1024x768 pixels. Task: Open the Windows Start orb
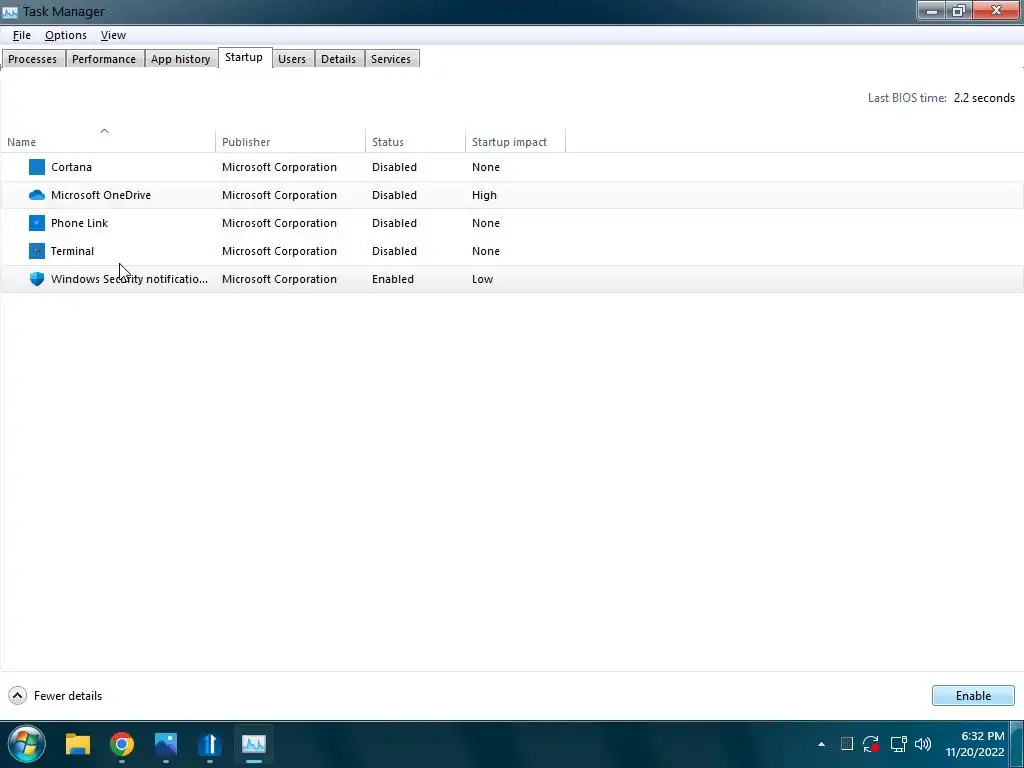pos(26,744)
